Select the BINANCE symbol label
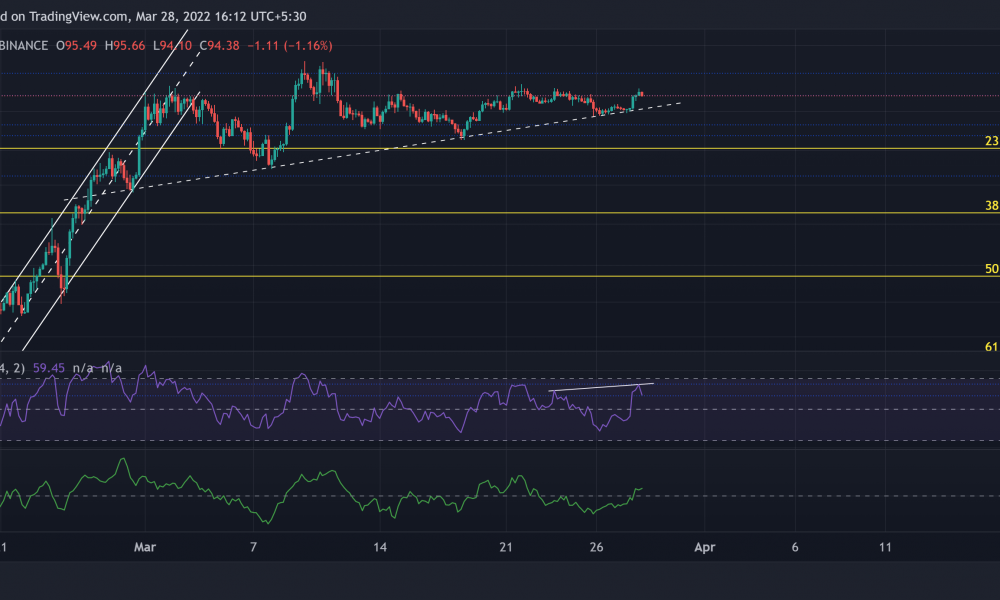The height and width of the screenshot is (600, 1000). (24, 46)
